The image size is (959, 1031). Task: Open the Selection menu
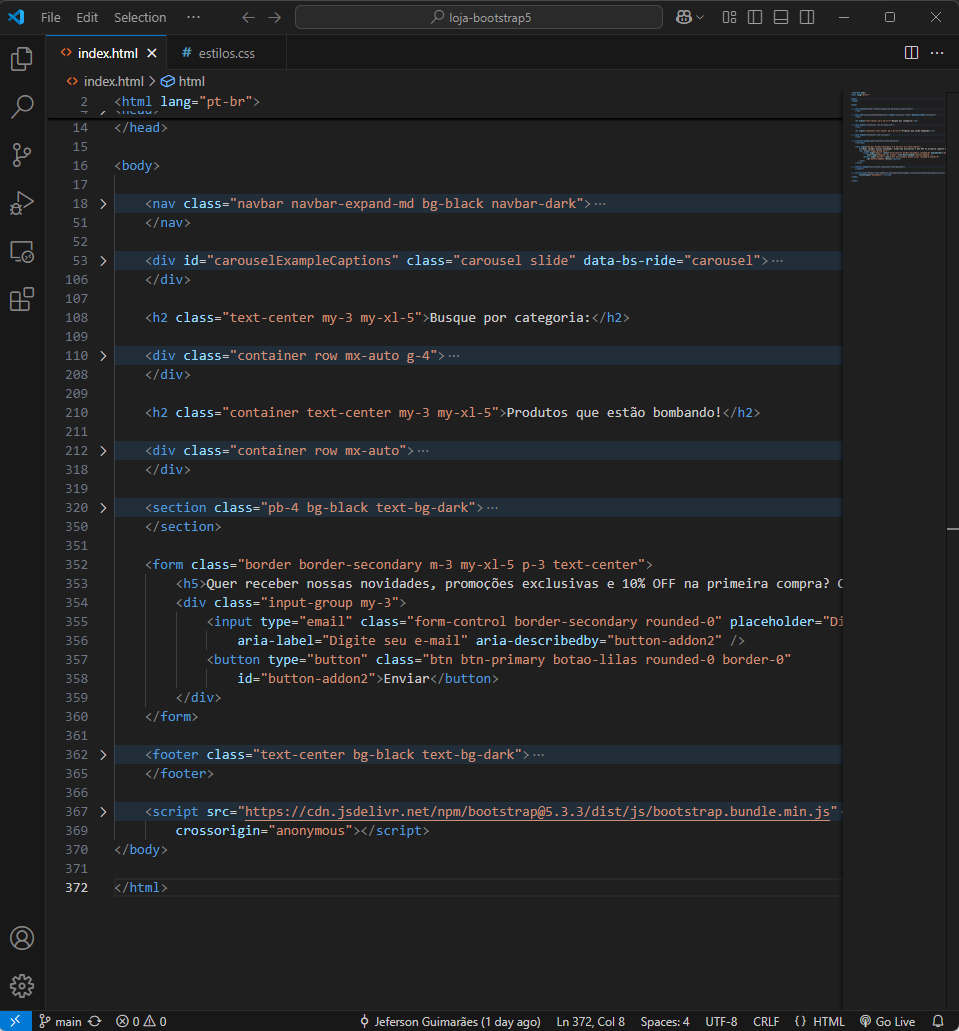[x=140, y=18]
